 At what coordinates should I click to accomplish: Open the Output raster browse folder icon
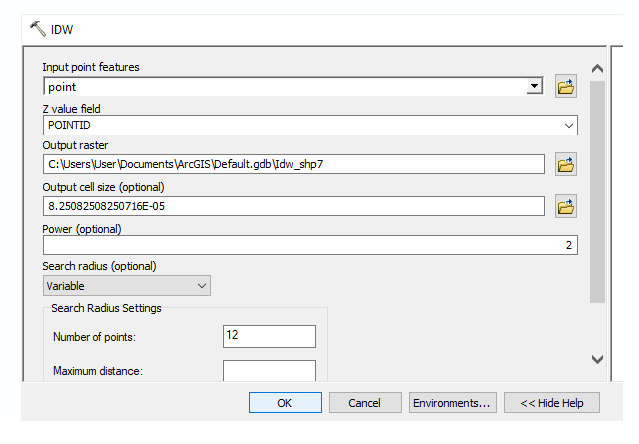click(x=566, y=164)
